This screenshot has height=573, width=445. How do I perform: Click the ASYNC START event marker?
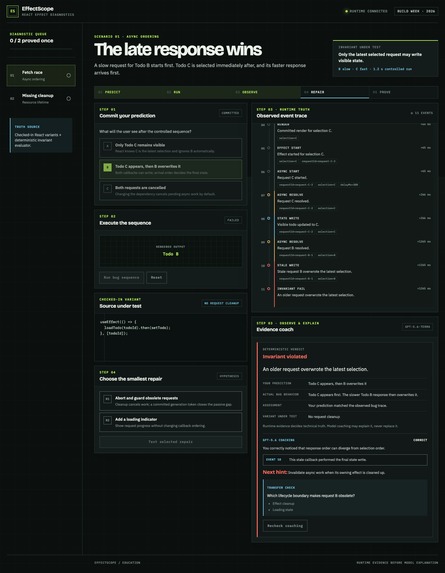(269, 171)
